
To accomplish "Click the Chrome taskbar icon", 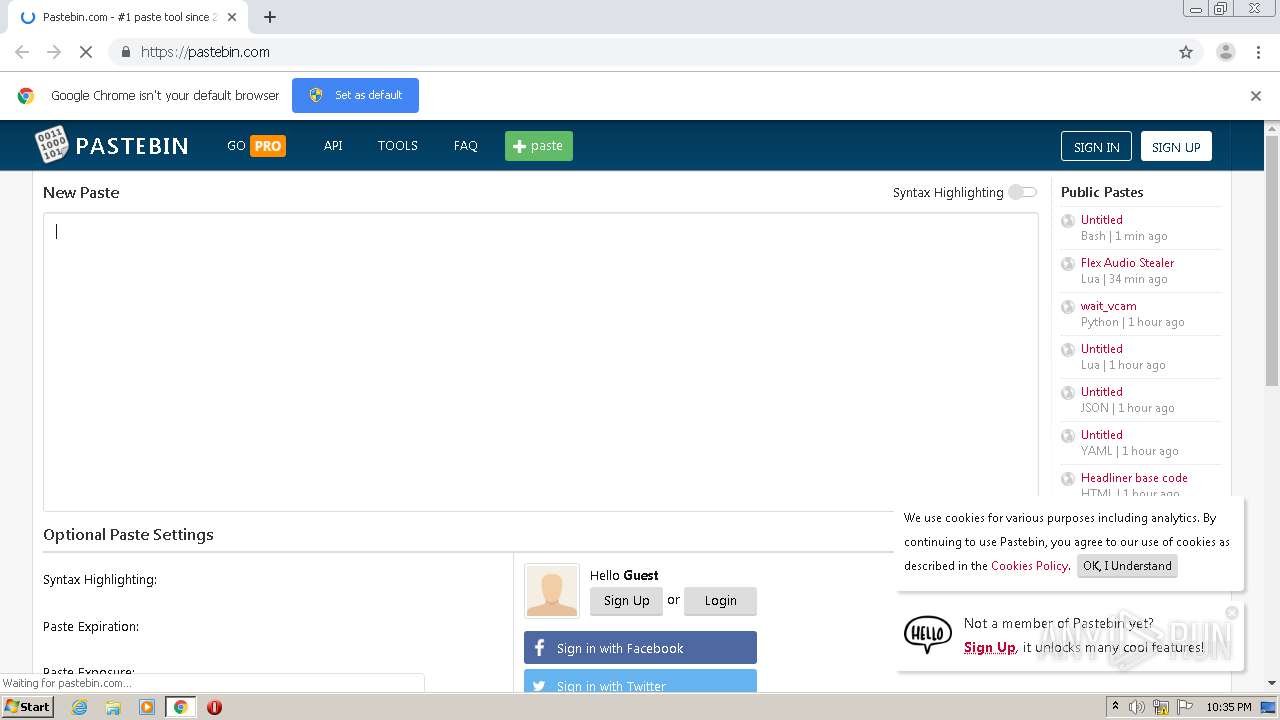I will coord(180,707).
